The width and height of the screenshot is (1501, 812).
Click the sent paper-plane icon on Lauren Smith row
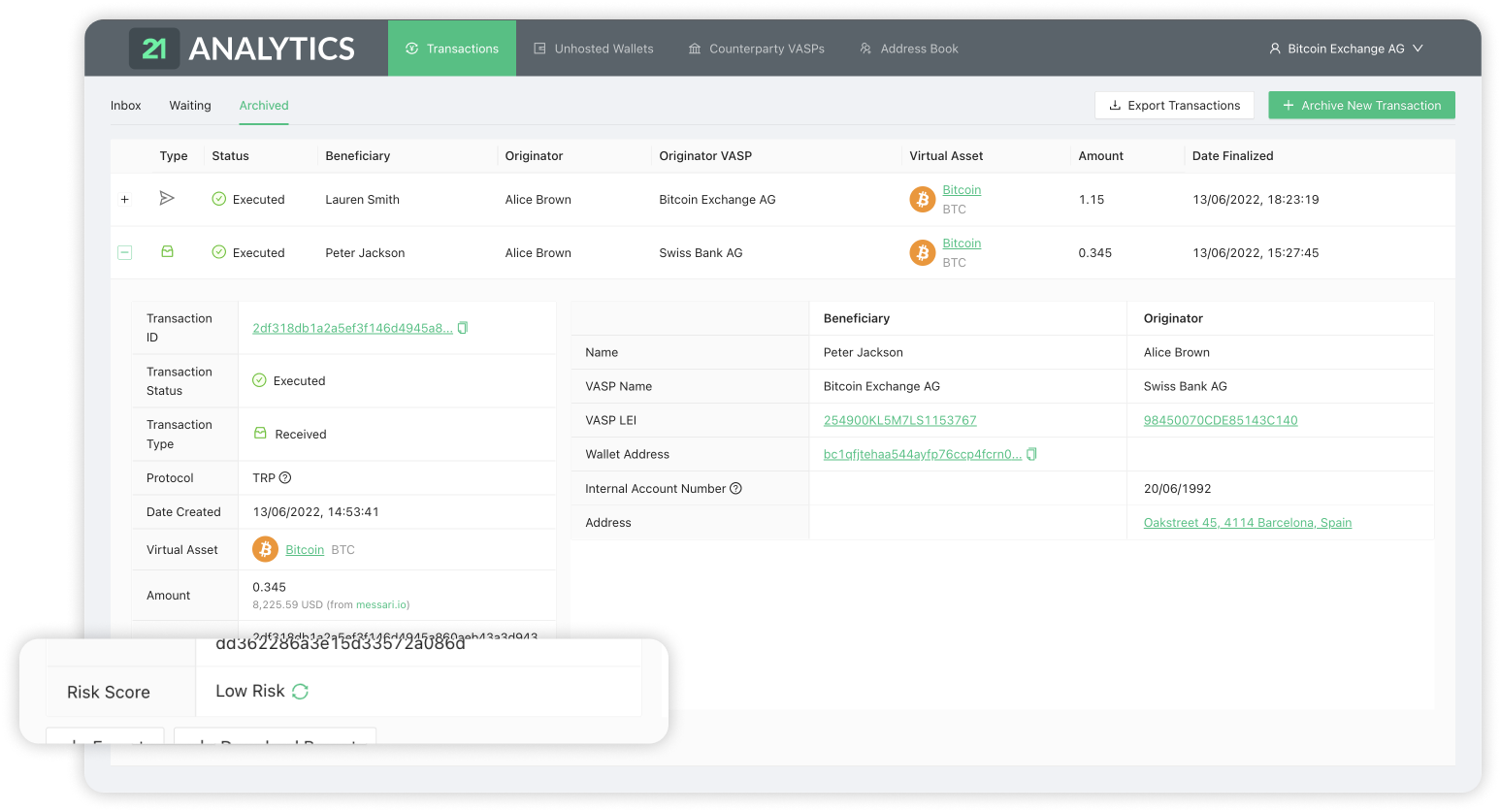(x=167, y=199)
